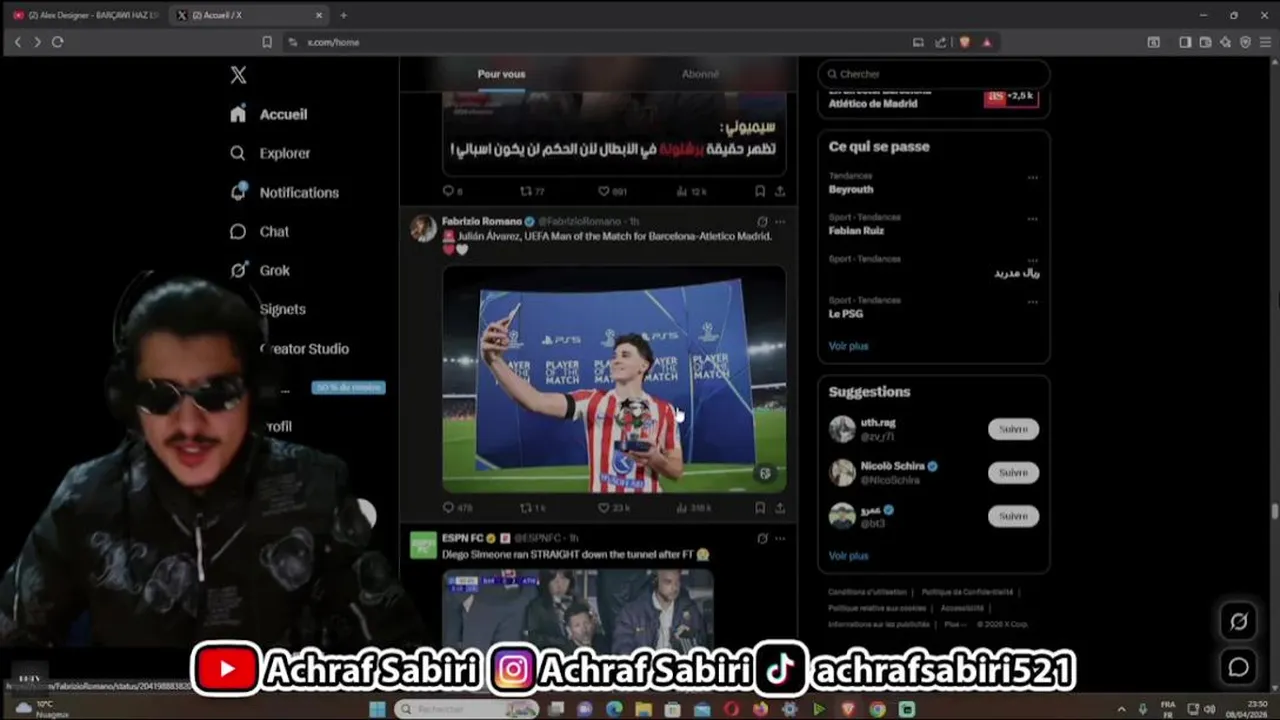Click the Windows taskbar search box
The width and height of the screenshot is (1280, 720).
click(x=467, y=709)
